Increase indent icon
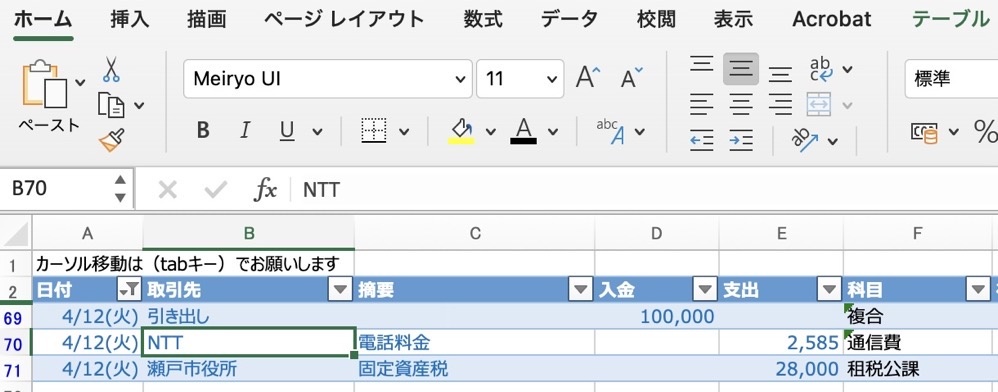This screenshot has height=392, width=998. (x=741, y=140)
